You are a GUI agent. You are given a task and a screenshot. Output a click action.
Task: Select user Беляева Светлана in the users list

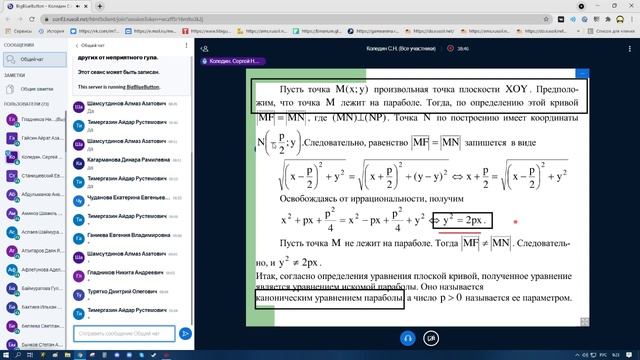coord(34,326)
